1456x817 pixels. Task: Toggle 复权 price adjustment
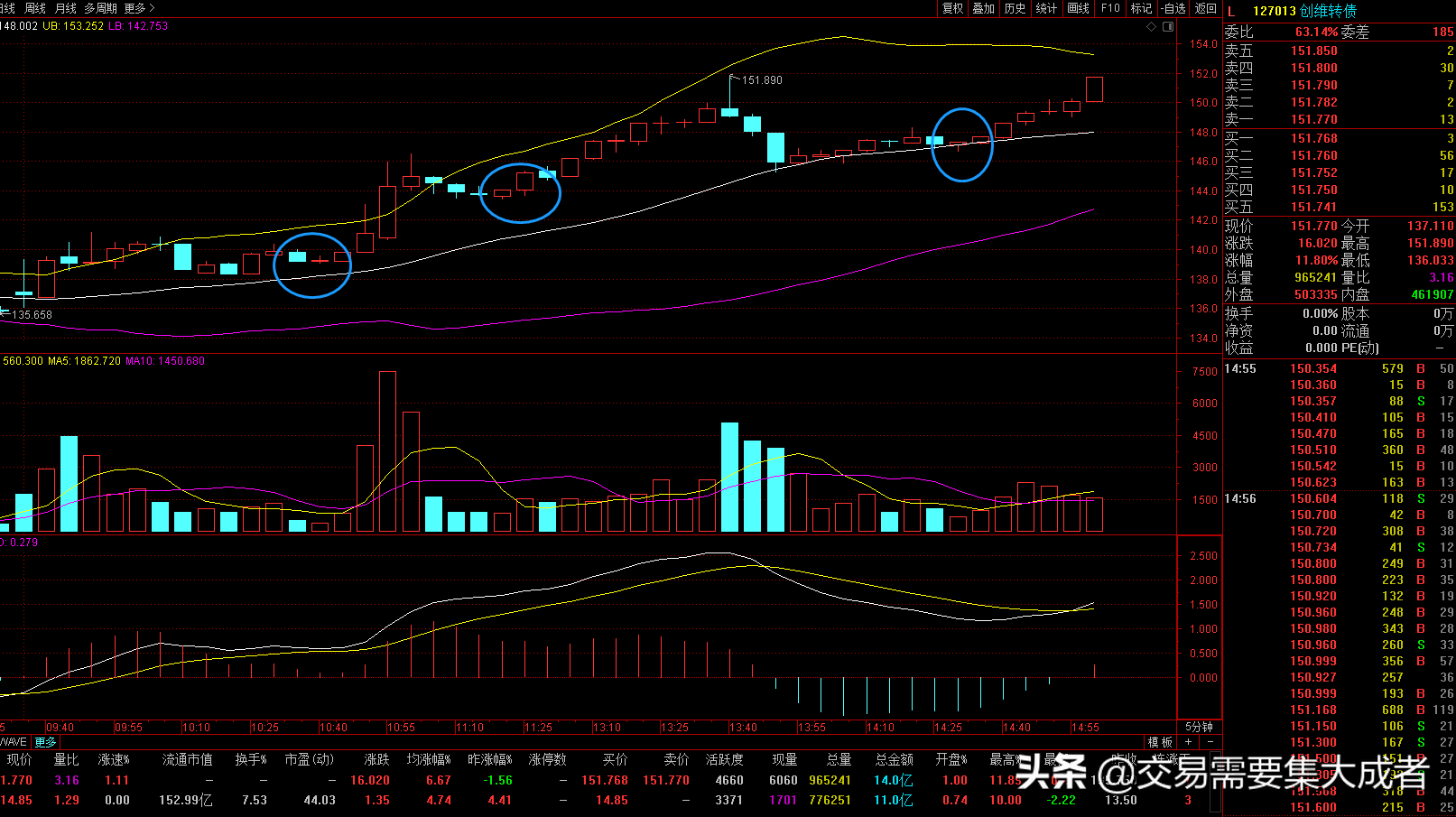(952, 8)
